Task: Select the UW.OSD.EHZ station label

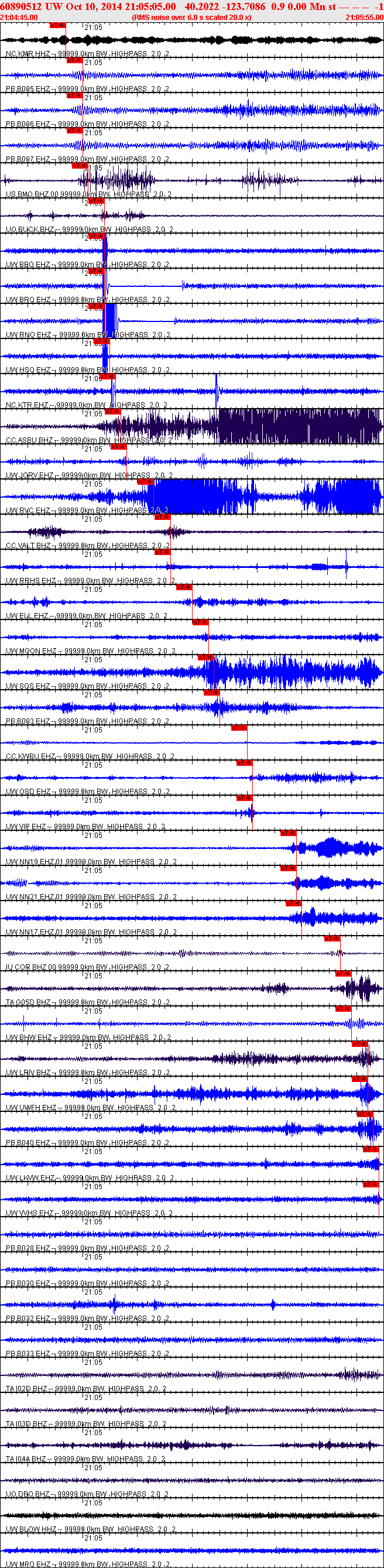Action: click(88, 792)
